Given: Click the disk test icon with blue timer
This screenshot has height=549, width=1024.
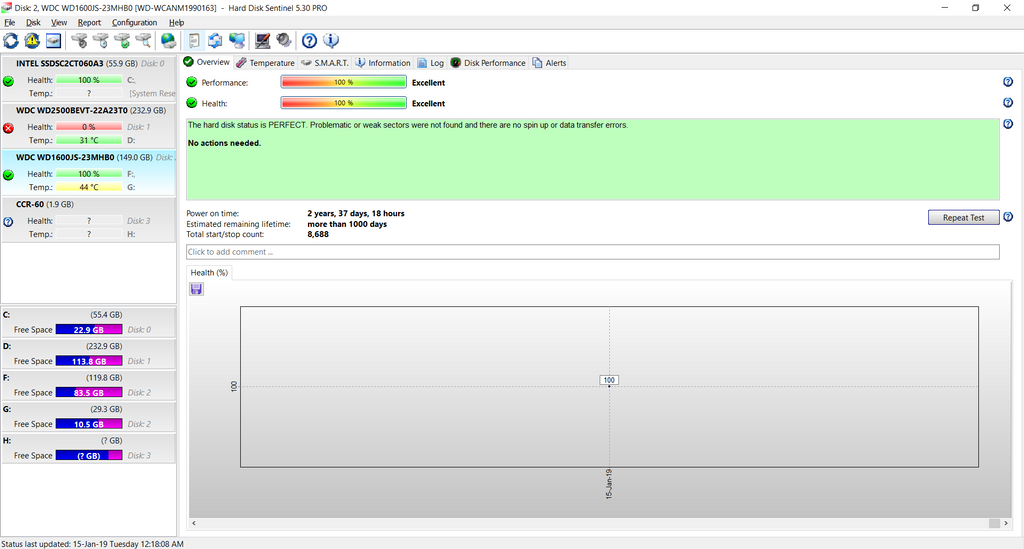Looking at the screenshot, I should [x=101, y=40].
